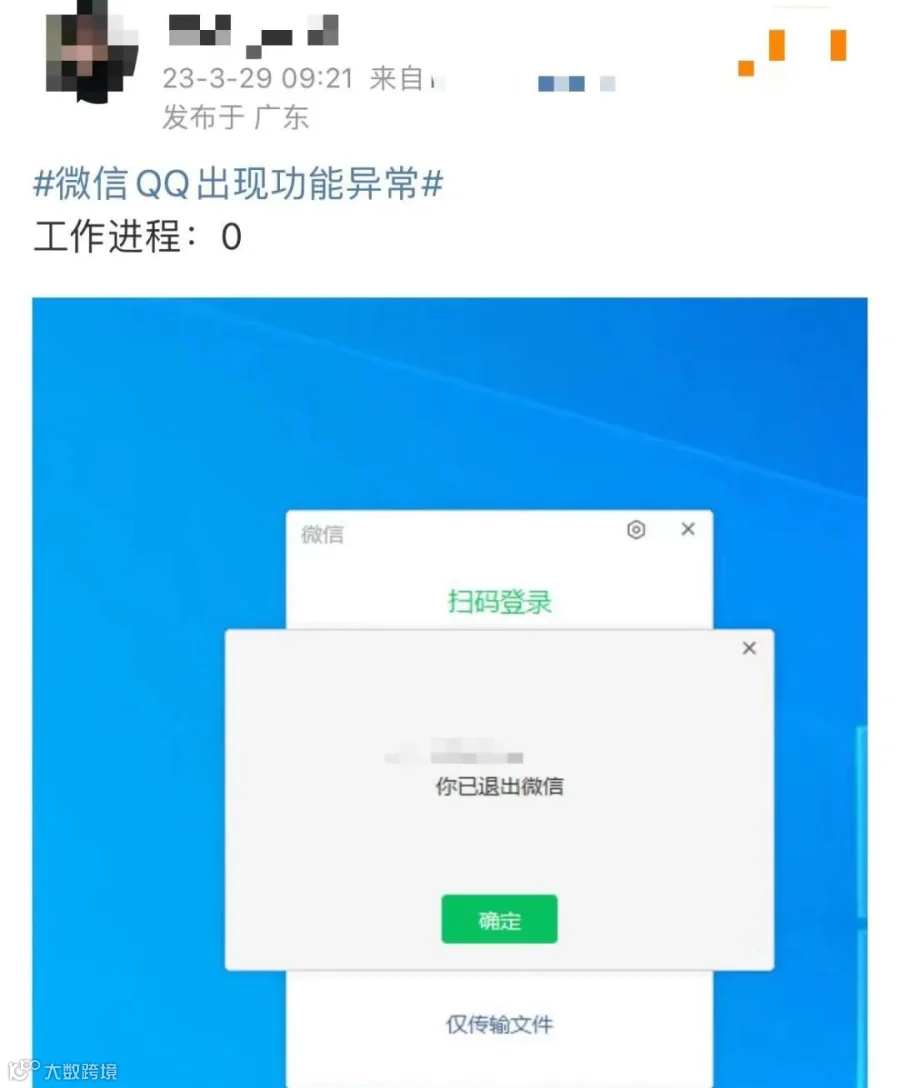Open the attached blue desktop photo

coord(450,692)
